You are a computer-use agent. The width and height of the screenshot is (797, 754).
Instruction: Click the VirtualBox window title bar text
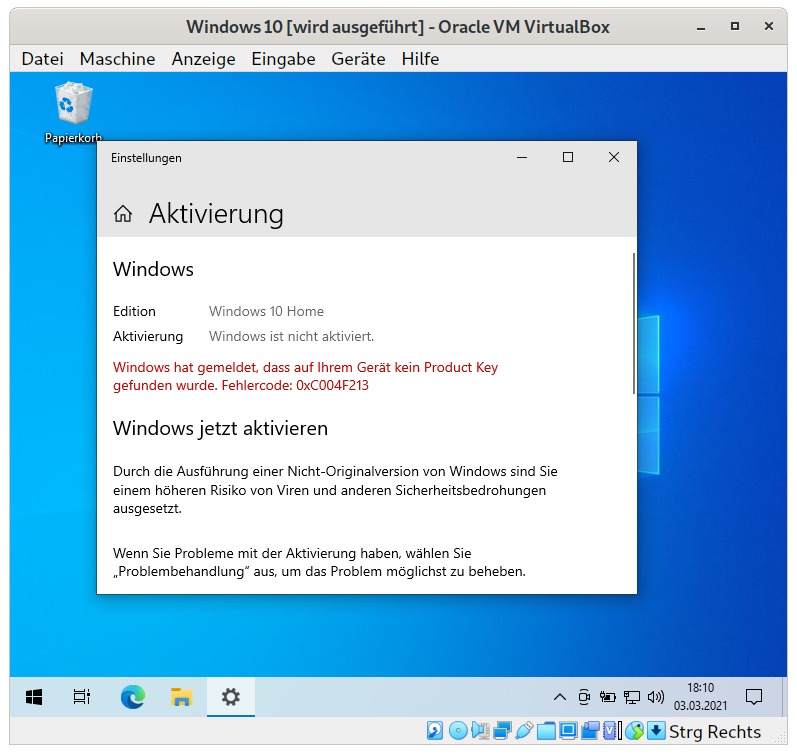pos(397,26)
